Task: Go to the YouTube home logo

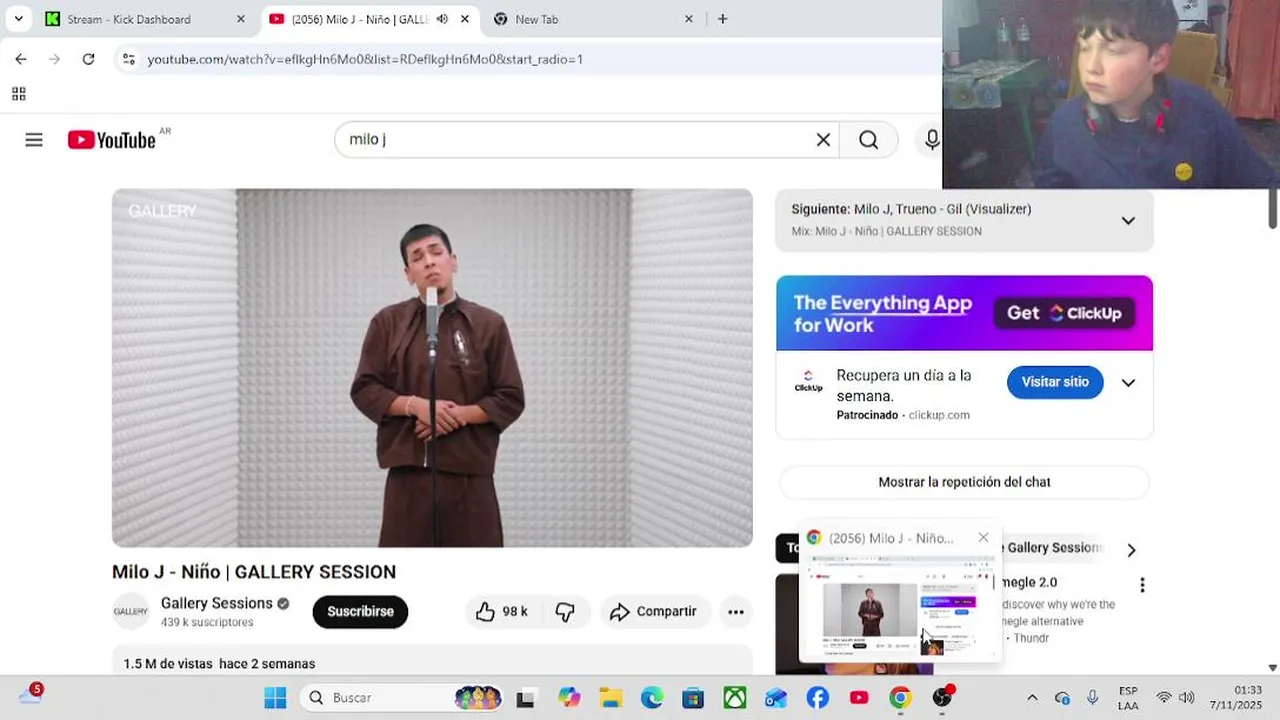Action: pos(112,140)
